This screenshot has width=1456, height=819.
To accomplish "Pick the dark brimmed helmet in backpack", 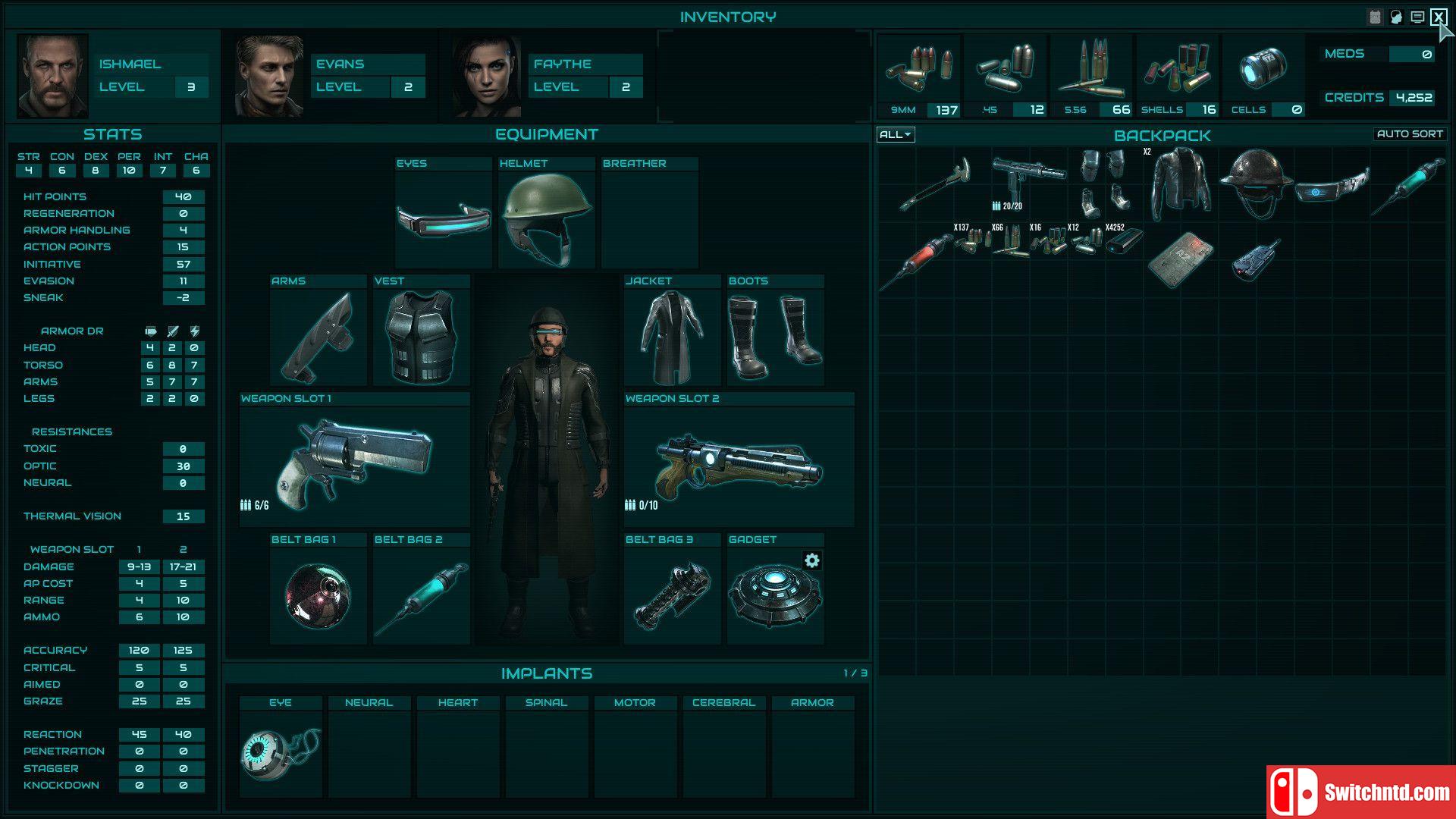I will (1257, 183).
